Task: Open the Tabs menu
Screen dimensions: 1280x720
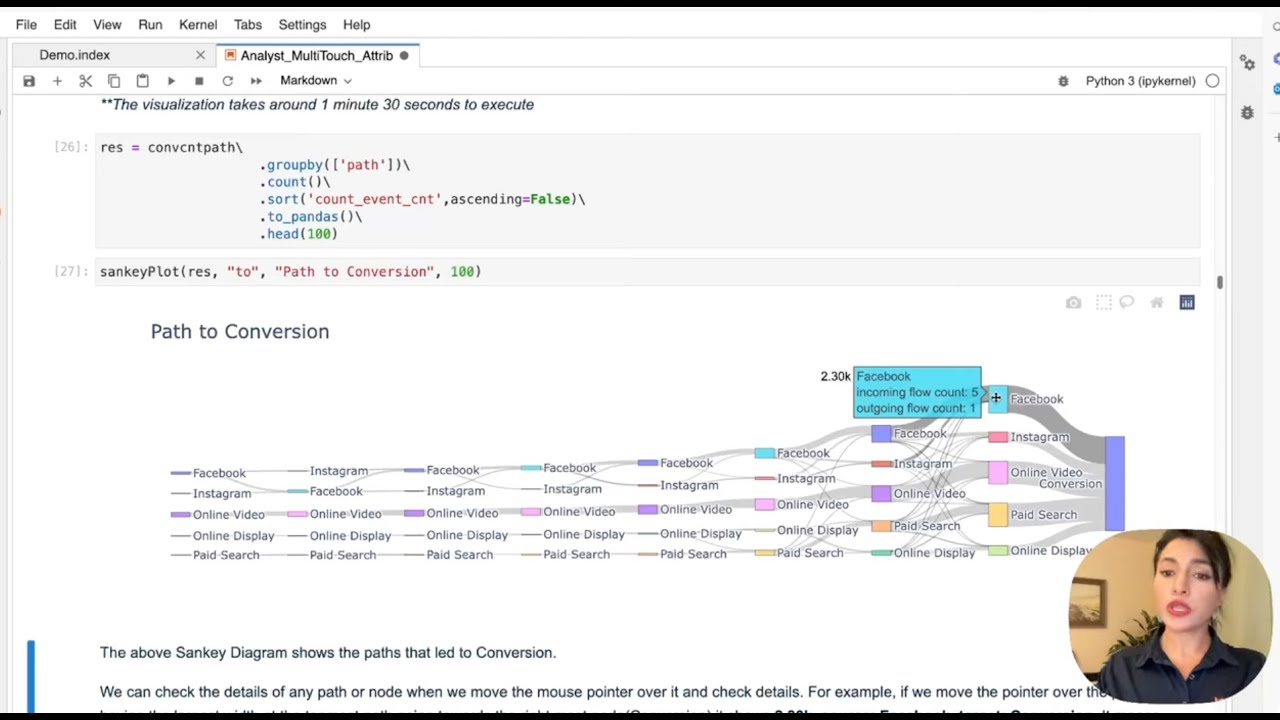Action: (247, 24)
